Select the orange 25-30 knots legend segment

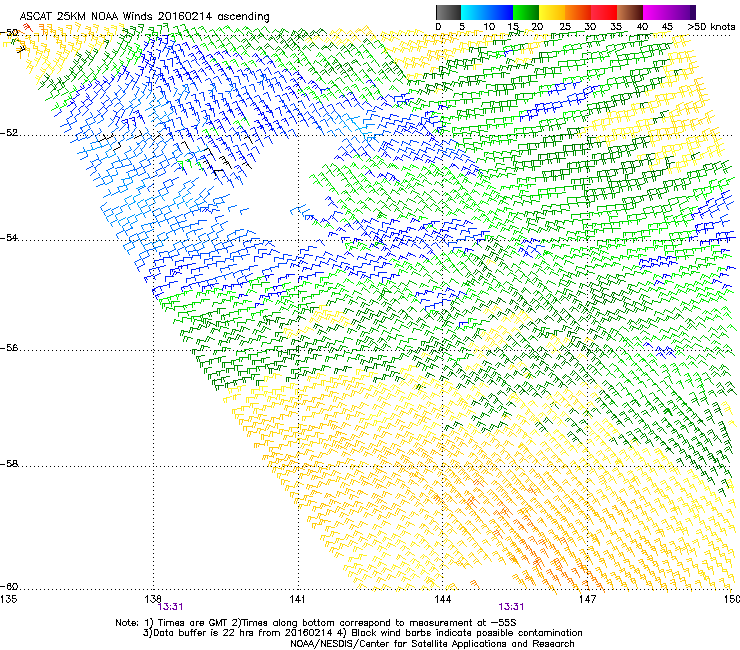578,12
